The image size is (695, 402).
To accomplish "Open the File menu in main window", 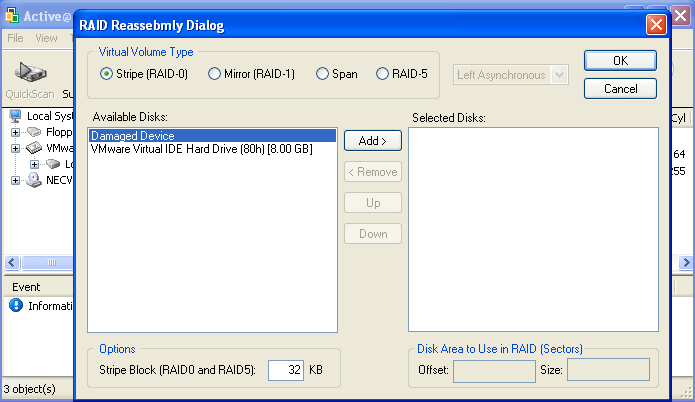I will 15,38.
